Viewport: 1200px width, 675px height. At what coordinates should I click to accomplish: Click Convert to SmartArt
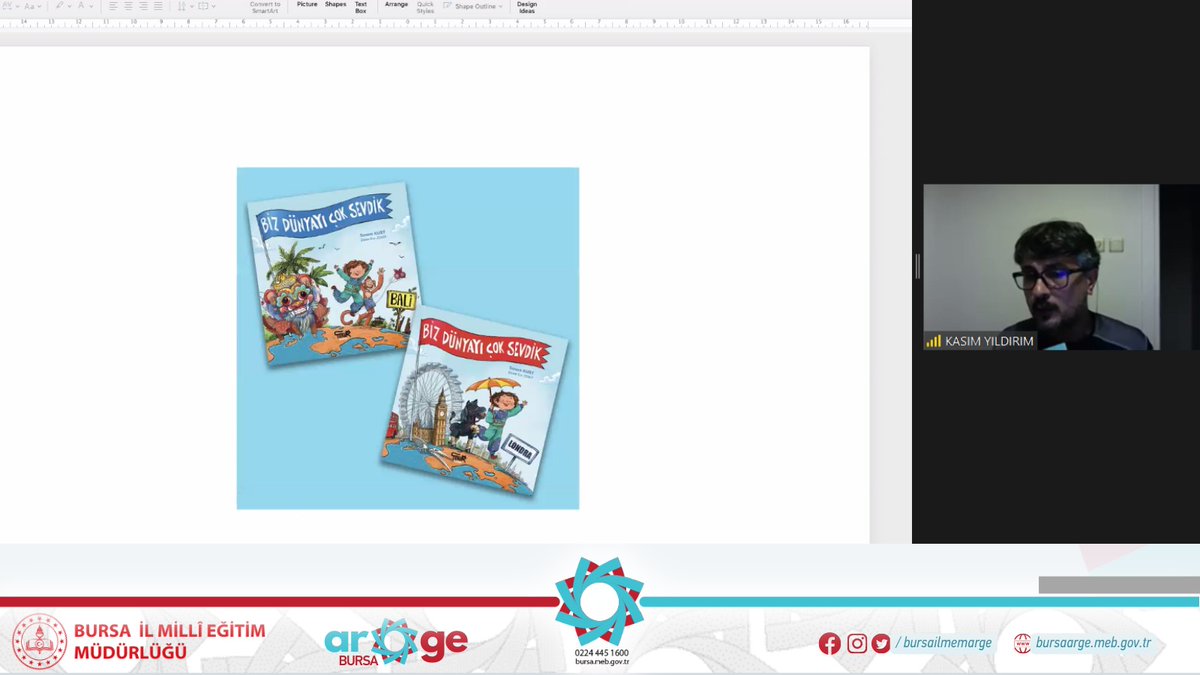pyautogui.click(x=265, y=7)
